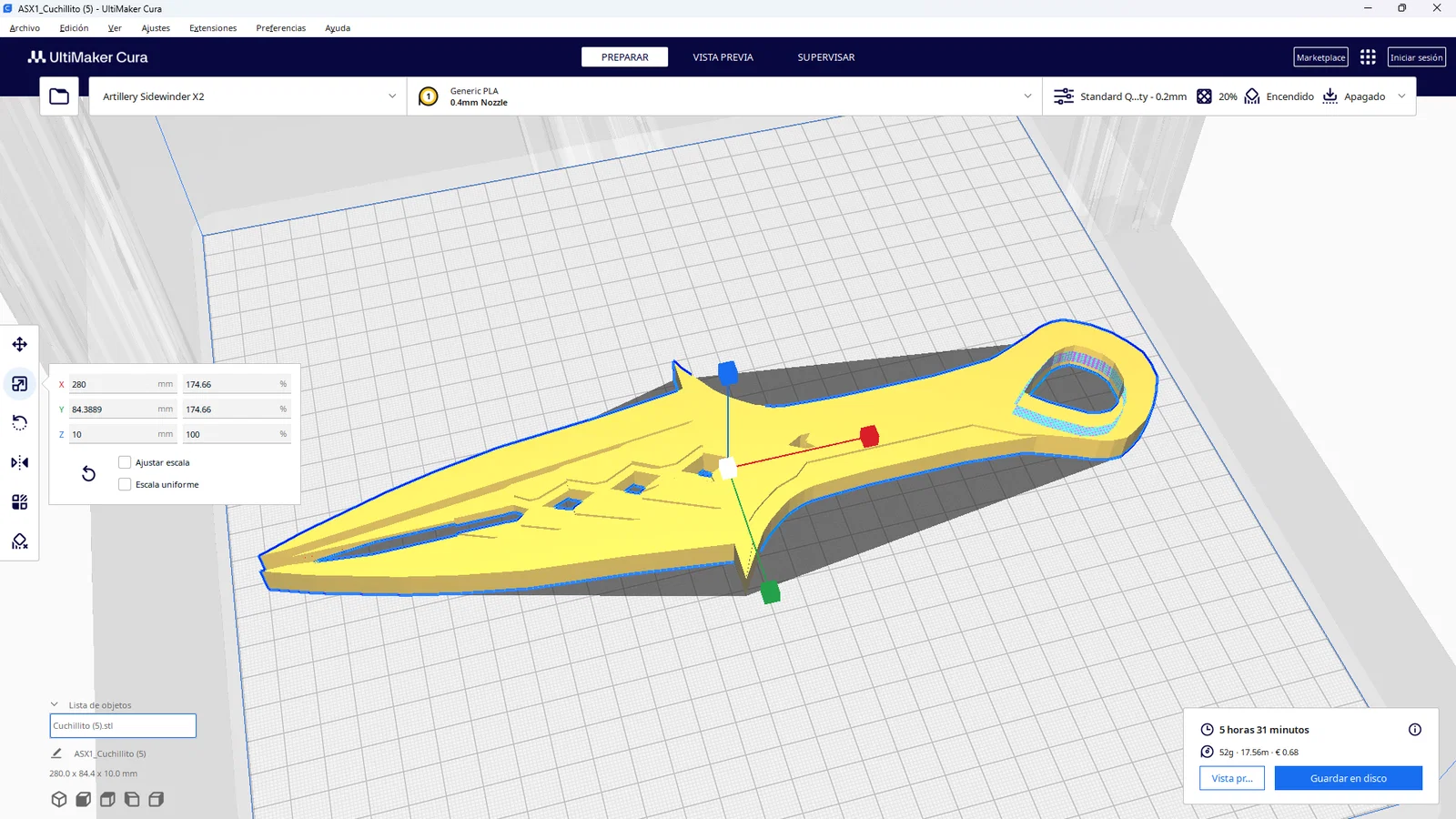Screen dimensions: 1456x819
Task: Open the application switcher grid icon
Action: (x=1368, y=57)
